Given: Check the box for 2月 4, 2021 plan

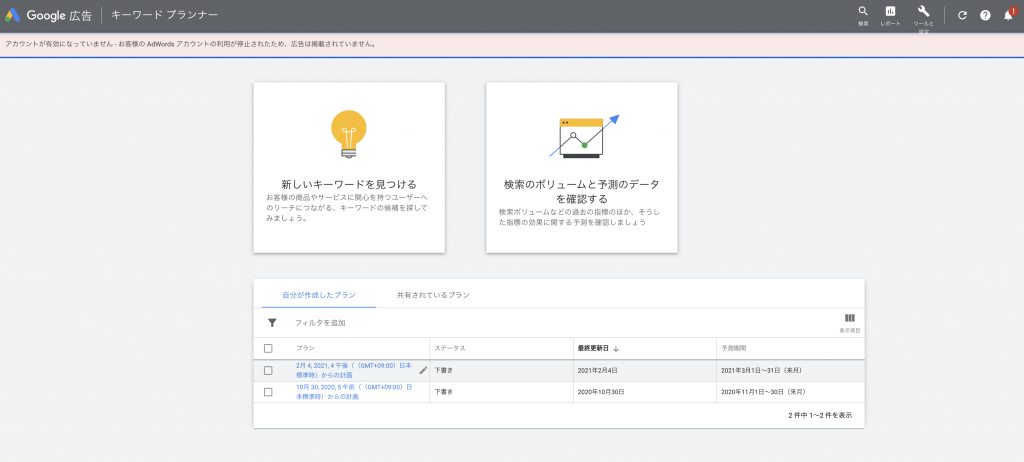Looking at the screenshot, I should pyautogui.click(x=268, y=371).
